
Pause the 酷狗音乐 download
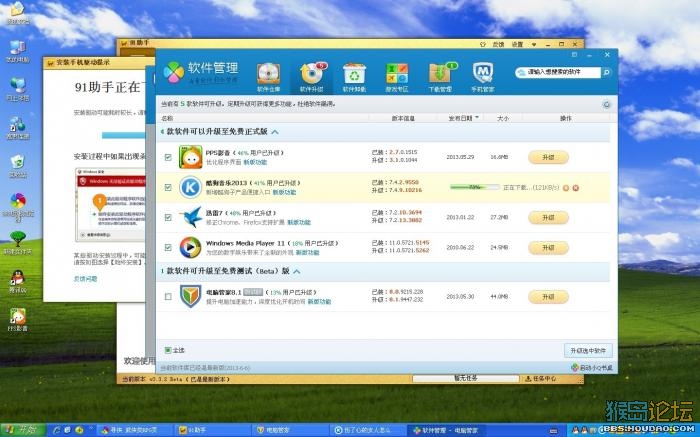point(566,188)
